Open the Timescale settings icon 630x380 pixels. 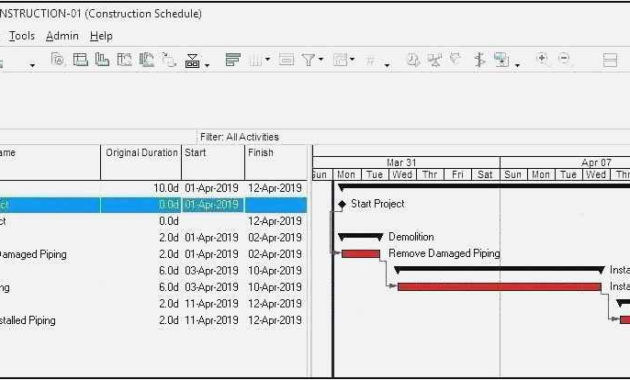click(x=286, y=60)
